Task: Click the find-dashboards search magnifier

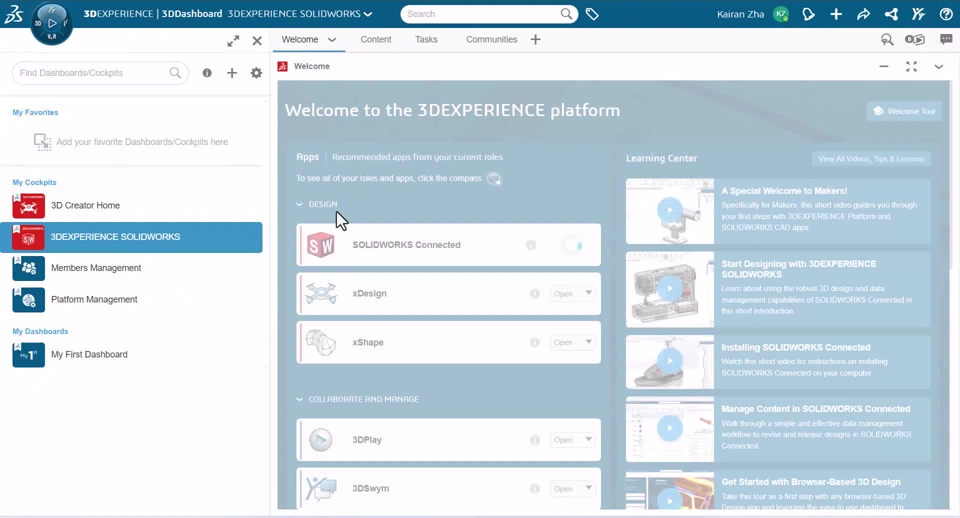Action: (175, 73)
